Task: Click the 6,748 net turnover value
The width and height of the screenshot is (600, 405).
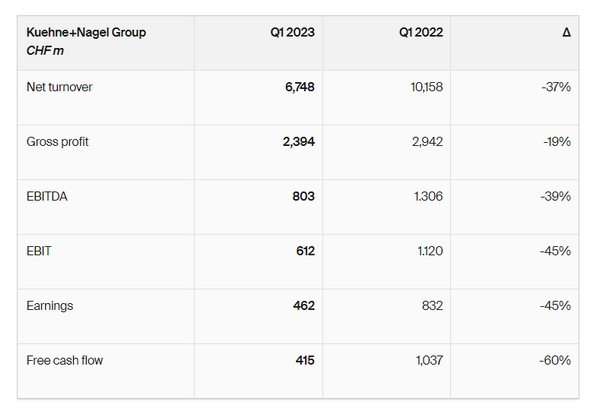Action: coord(299,88)
